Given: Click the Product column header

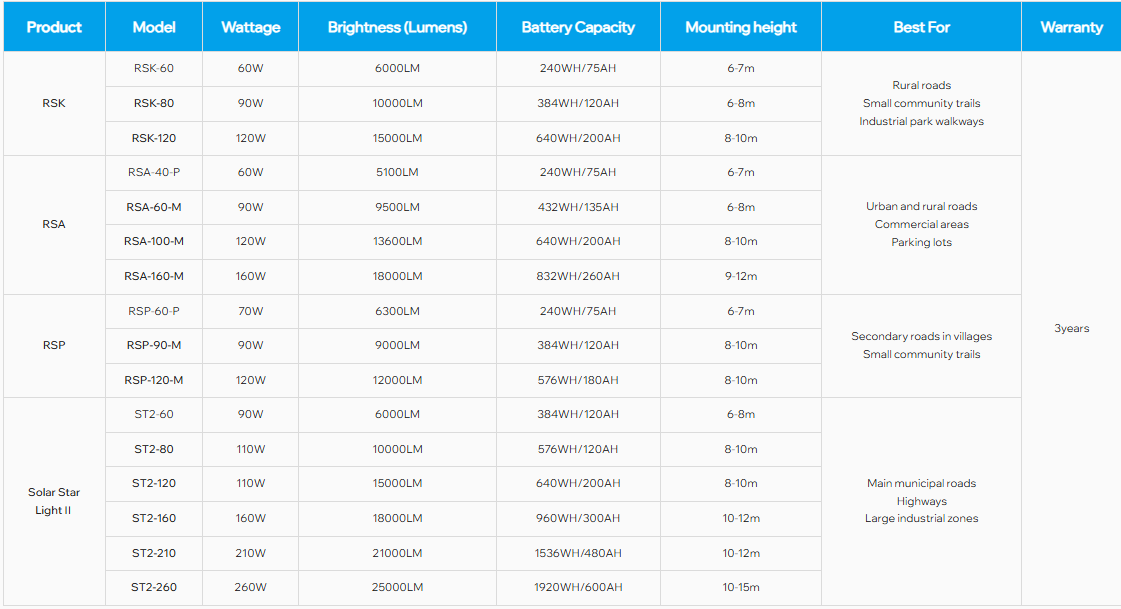Looking at the screenshot, I should [x=54, y=26].
